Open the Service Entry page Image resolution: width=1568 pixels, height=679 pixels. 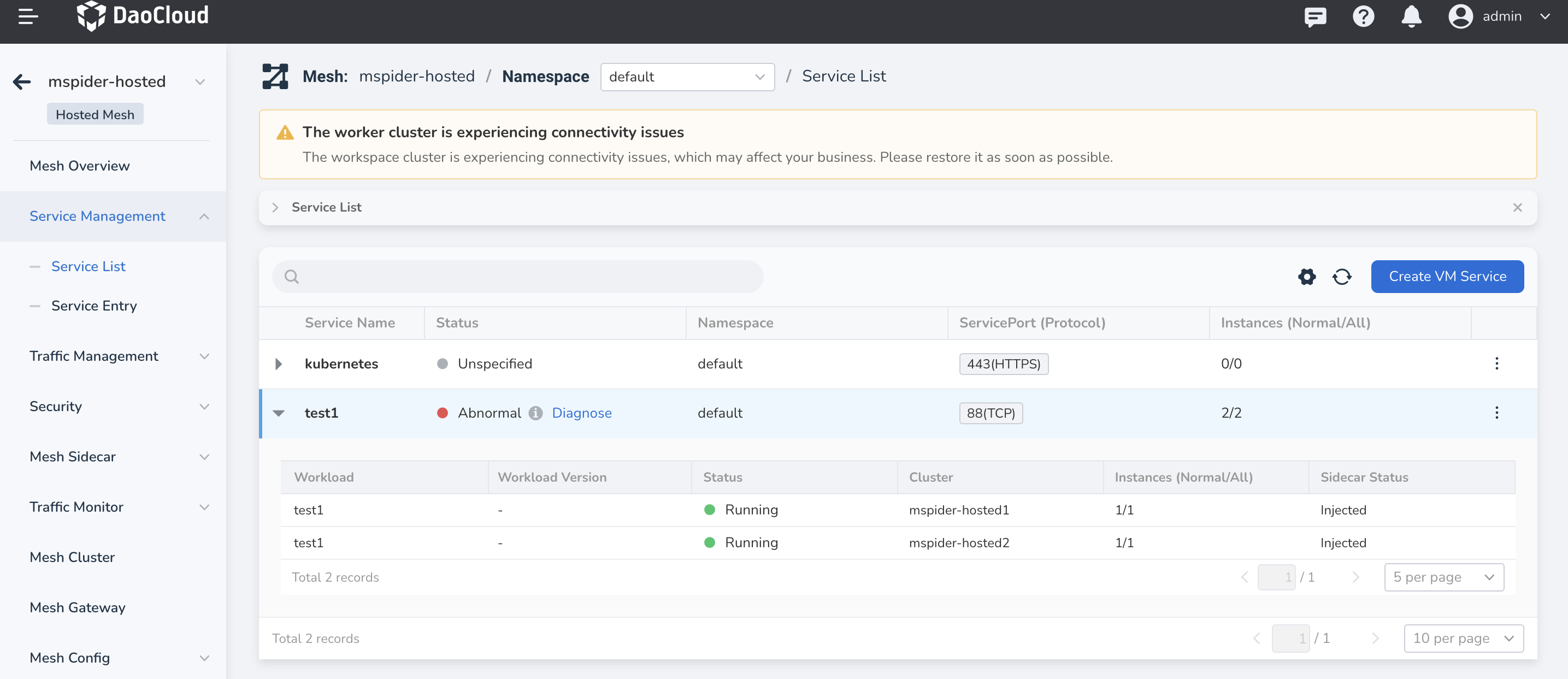coord(94,306)
